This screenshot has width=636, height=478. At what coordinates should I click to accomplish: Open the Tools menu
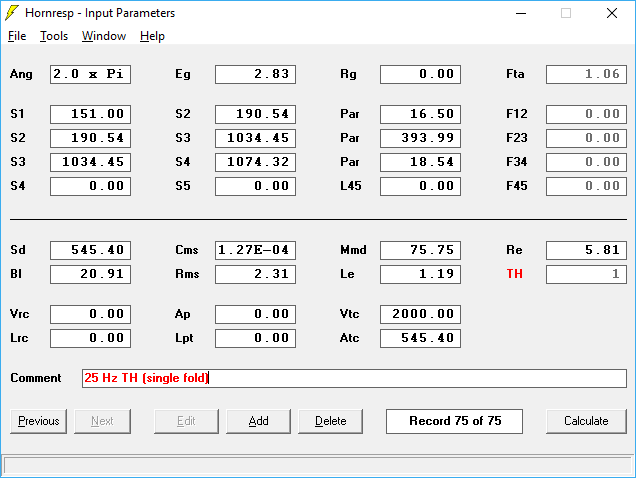tap(54, 36)
